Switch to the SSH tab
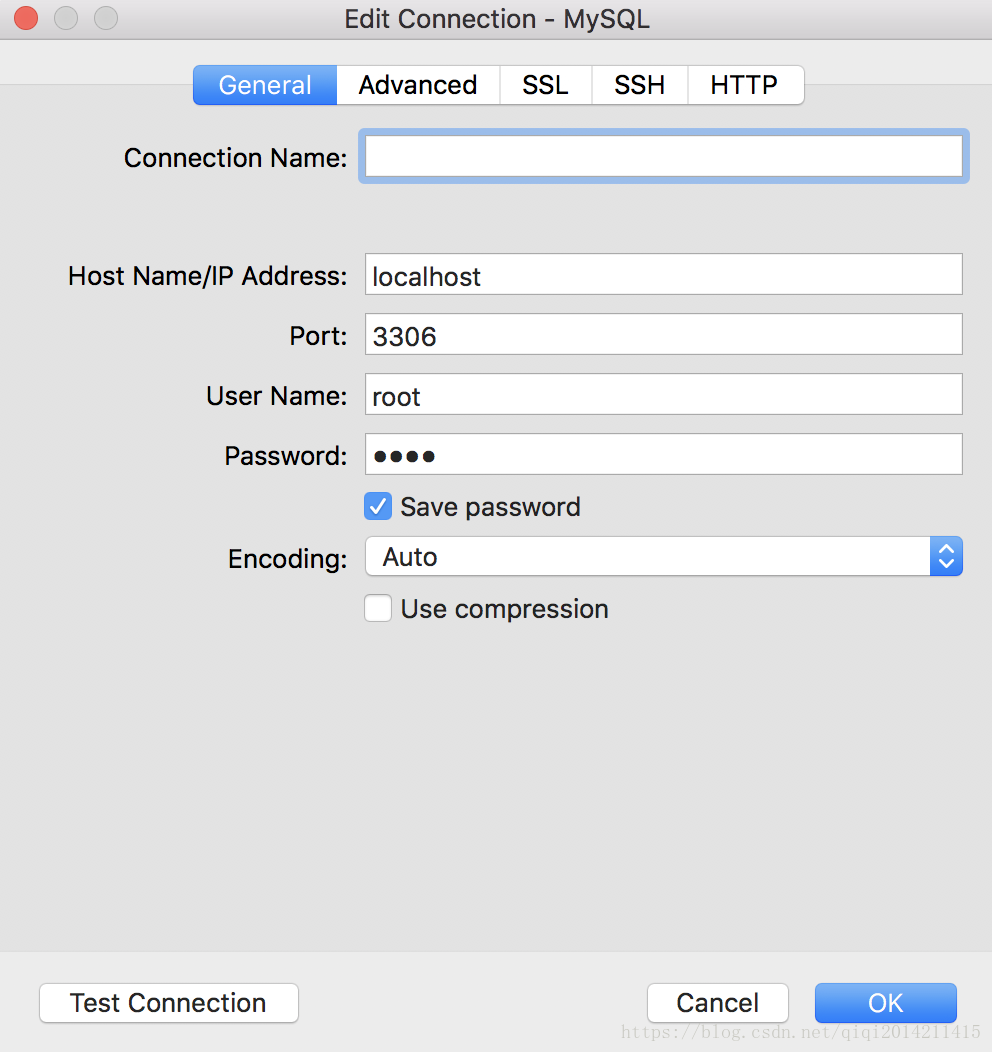Viewport: 992px width, 1052px height. click(x=639, y=85)
